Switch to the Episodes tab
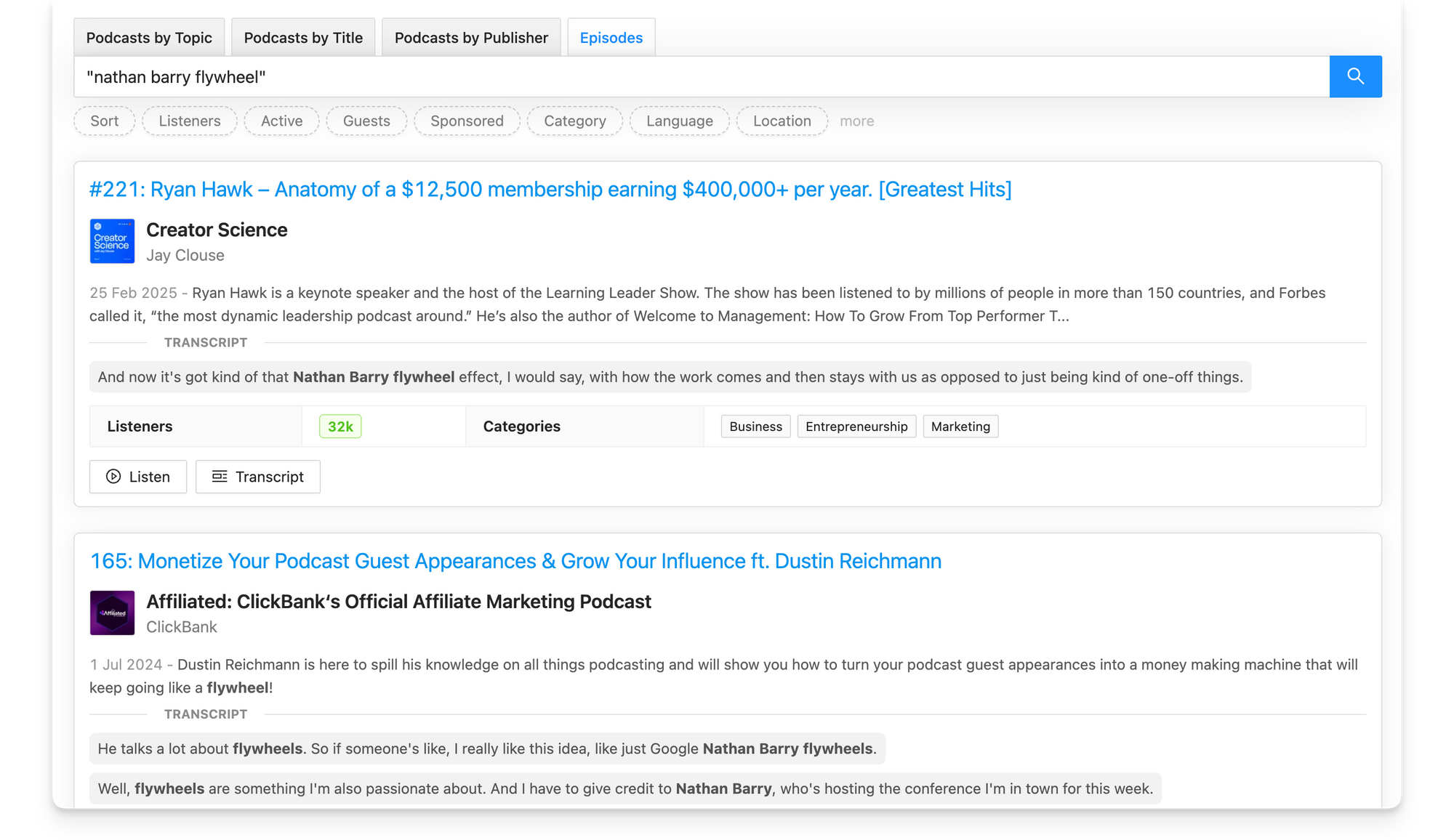The image size is (1454, 840). coord(611,37)
